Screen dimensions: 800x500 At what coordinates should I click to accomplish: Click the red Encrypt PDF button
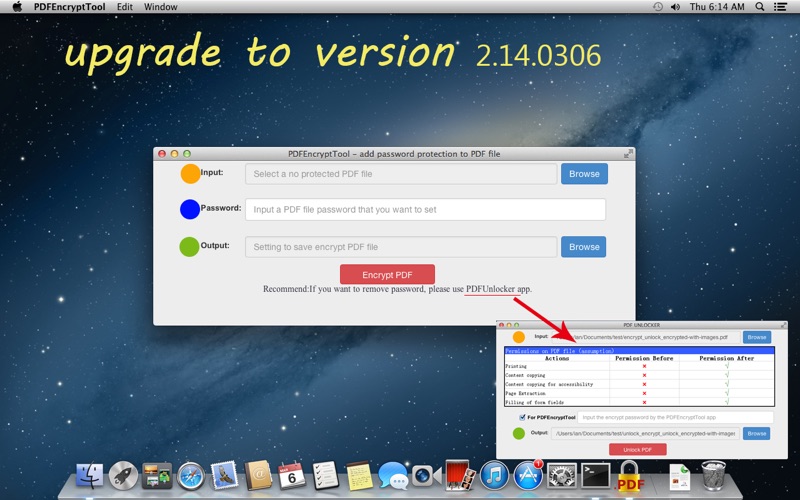[387, 274]
